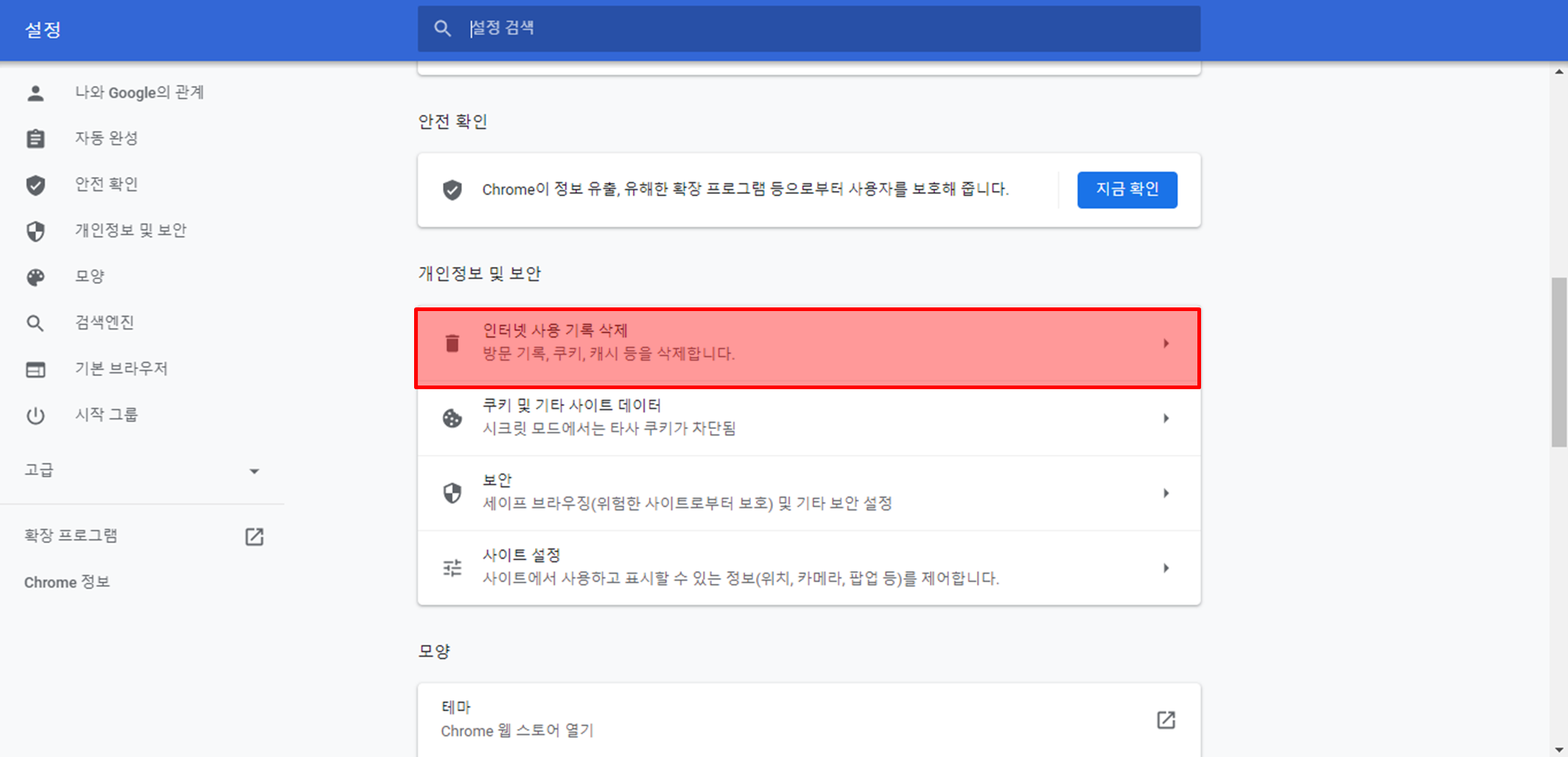Viewport: 1568px width, 757px height.
Task: Select 기본 브라우저 in the sidebar
Action: 122,368
